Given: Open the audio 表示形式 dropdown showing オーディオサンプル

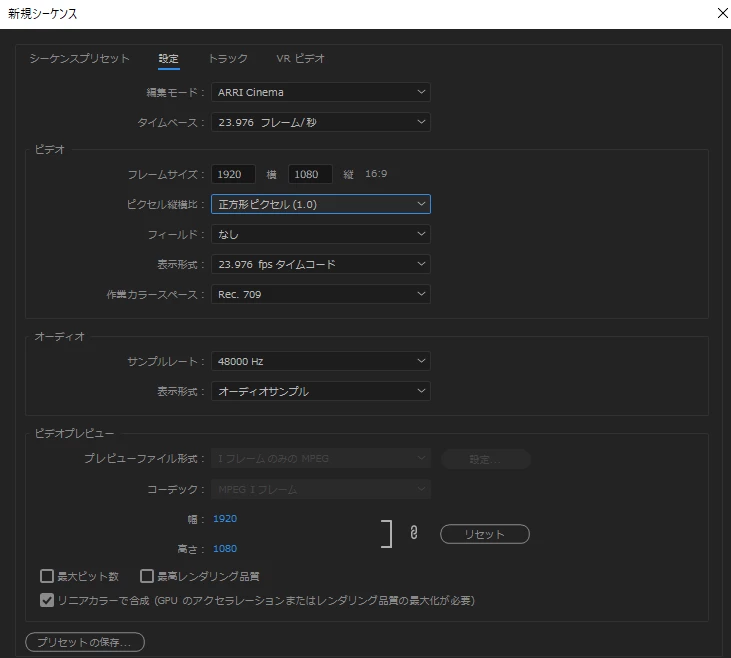Looking at the screenshot, I should coord(321,391).
